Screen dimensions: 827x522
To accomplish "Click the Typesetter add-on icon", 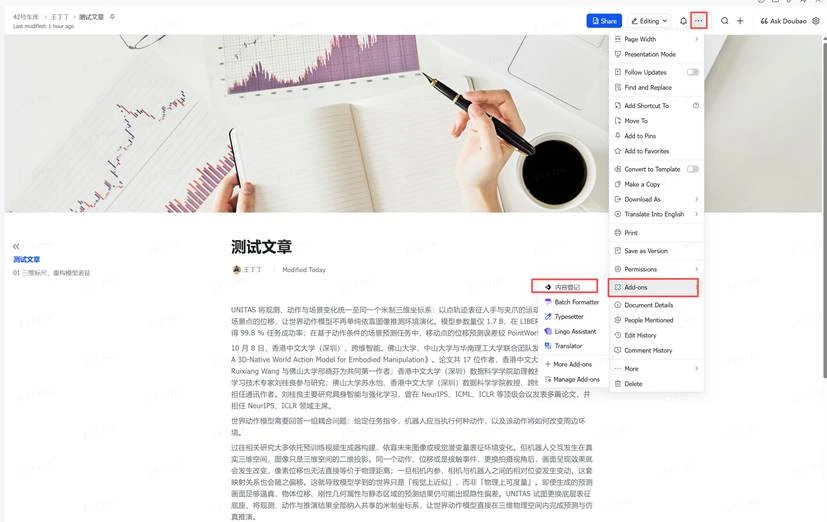I will [x=548, y=317].
